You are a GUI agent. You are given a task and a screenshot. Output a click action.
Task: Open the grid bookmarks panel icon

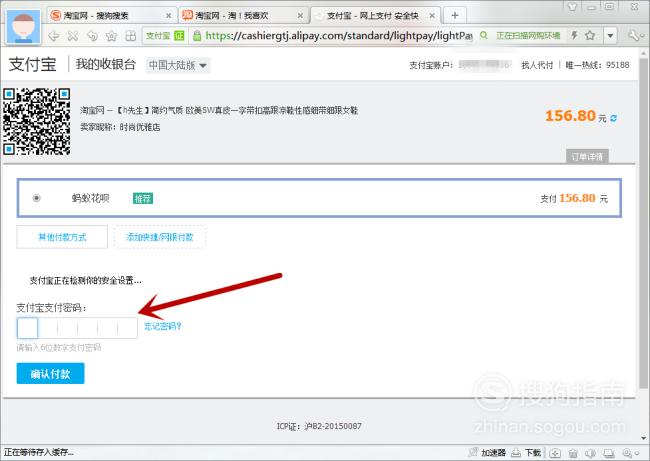click(x=131, y=36)
